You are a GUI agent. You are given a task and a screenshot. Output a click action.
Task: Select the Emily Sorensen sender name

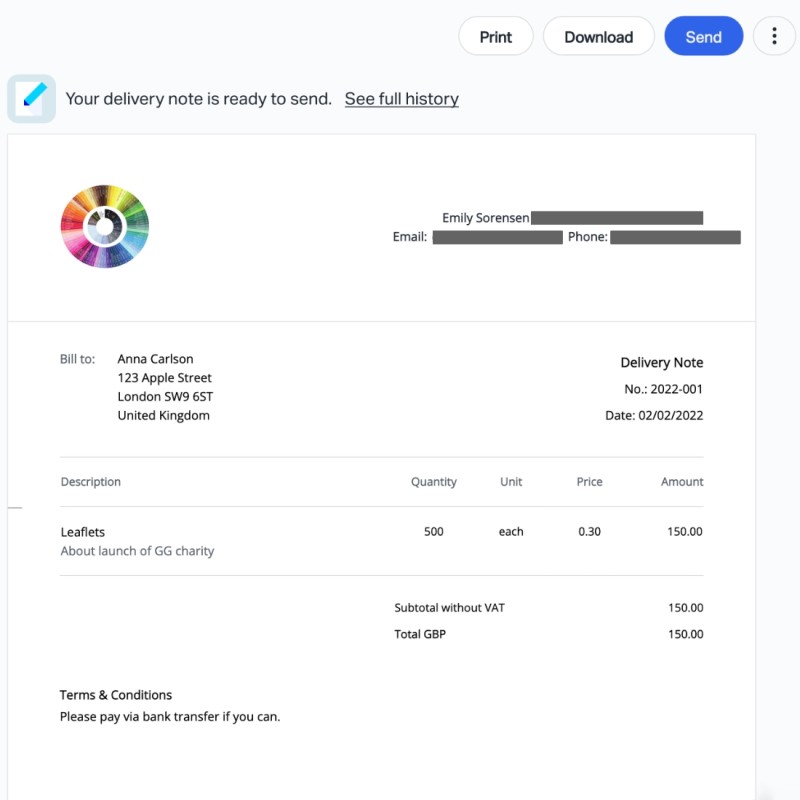(x=486, y=217)
